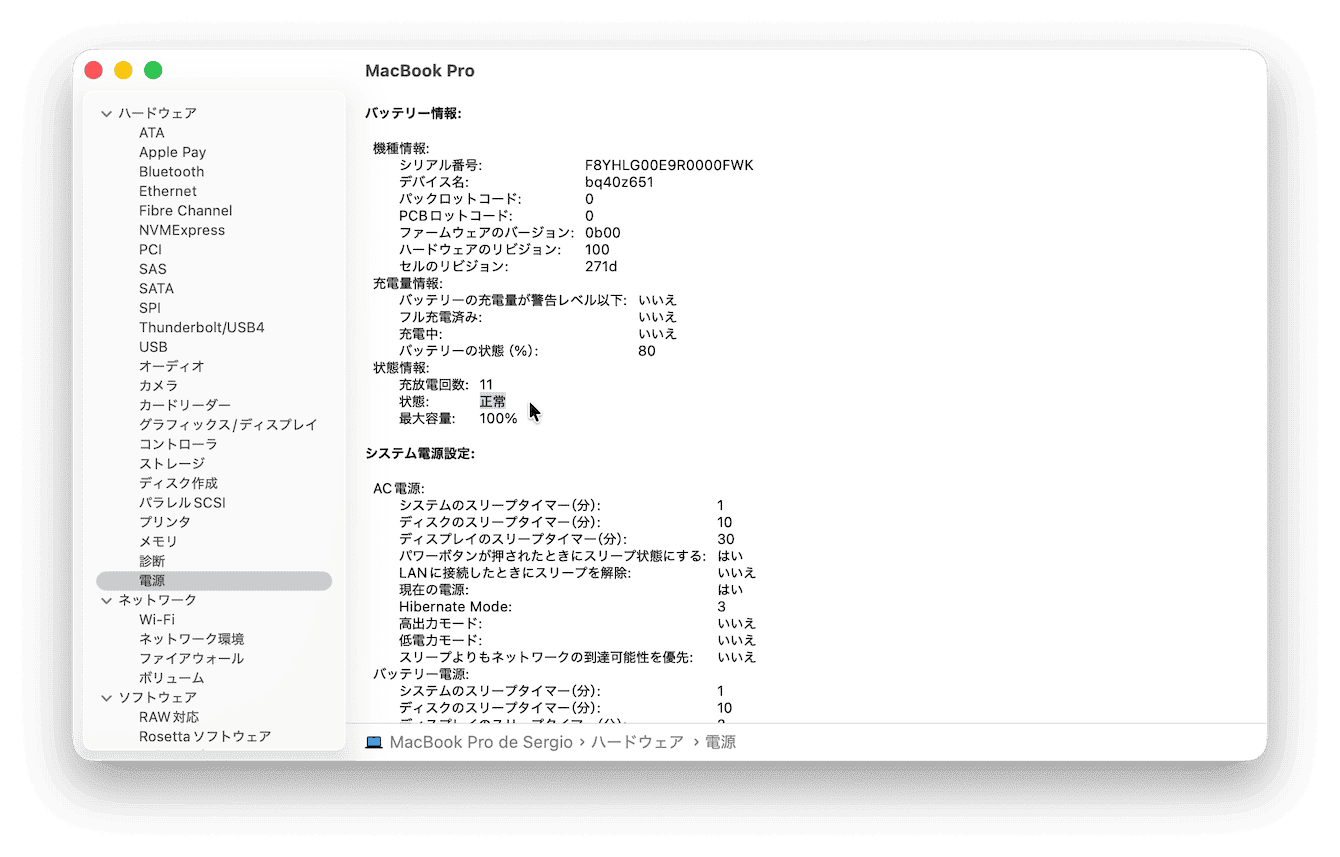Select SPI in the sidebar

pos(150,308)
